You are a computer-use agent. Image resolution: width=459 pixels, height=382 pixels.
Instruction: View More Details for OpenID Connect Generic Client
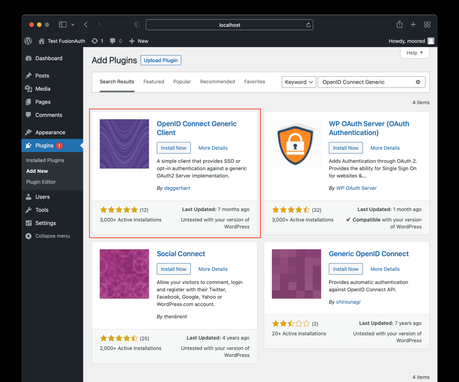click(x=213, y=148)
